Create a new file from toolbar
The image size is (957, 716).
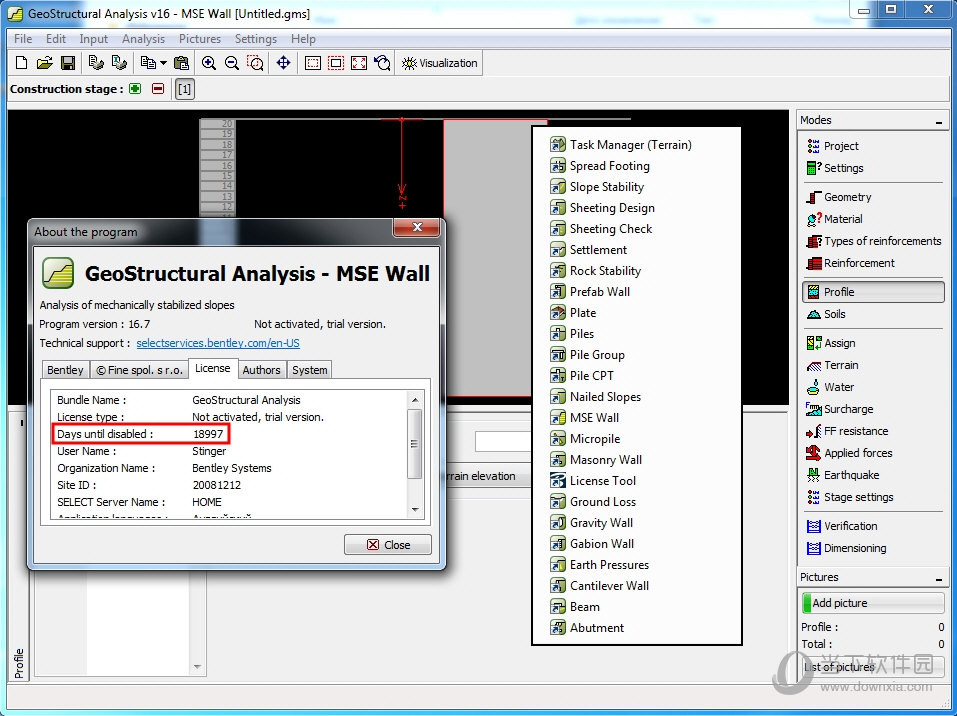point(21,63)
